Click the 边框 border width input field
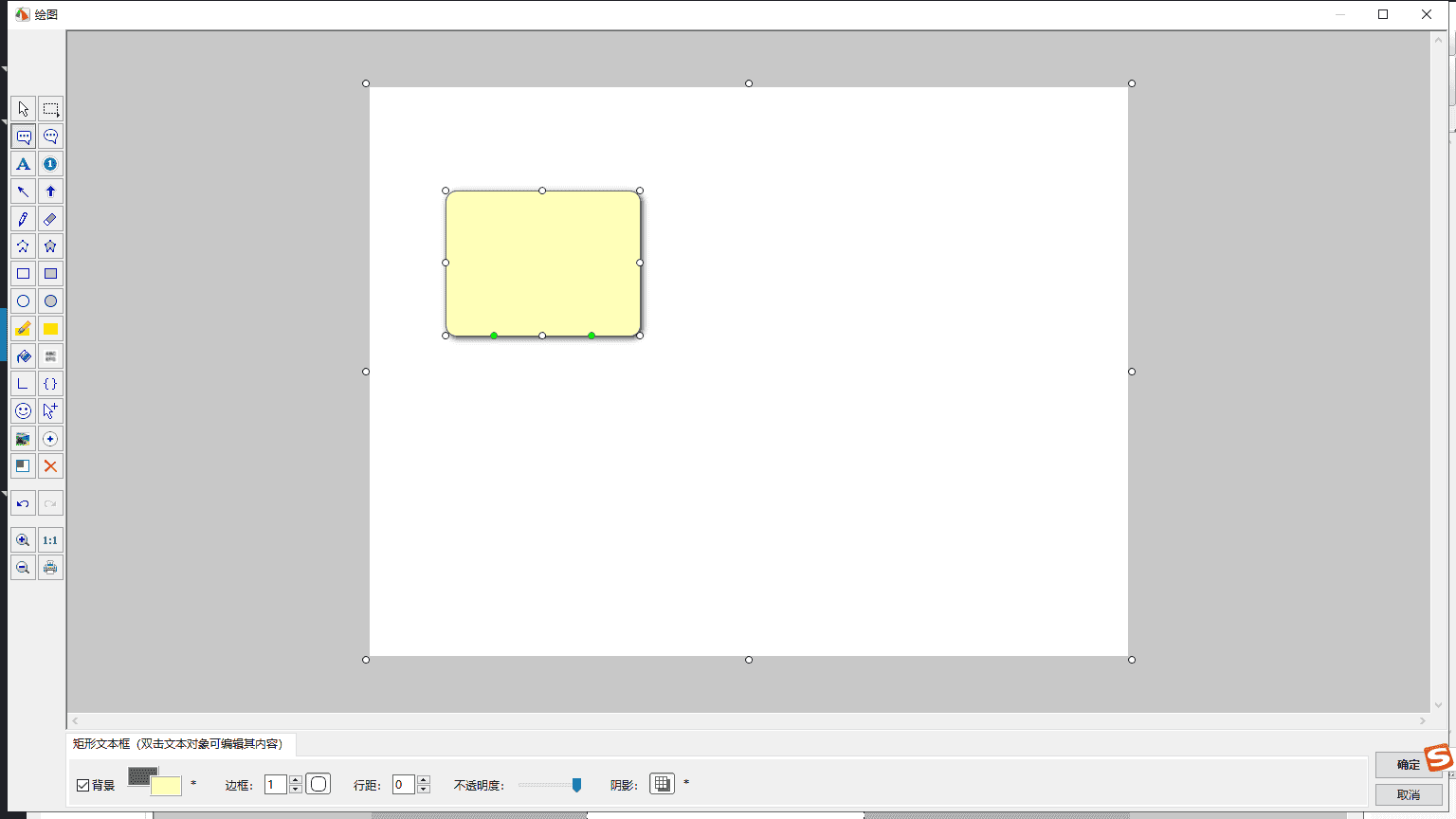Viewport: 1456px width, 819px height. click(276, 784)
